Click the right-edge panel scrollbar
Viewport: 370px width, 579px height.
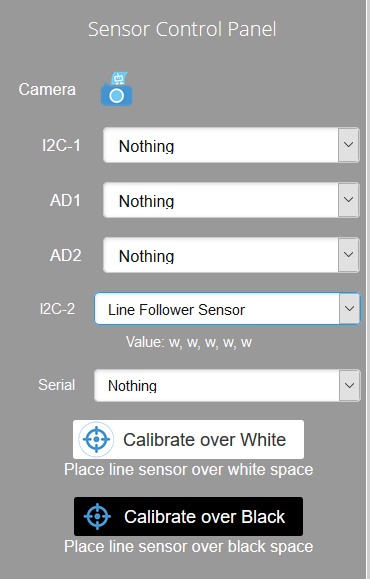pyautogui.click(x=368, y=290)
